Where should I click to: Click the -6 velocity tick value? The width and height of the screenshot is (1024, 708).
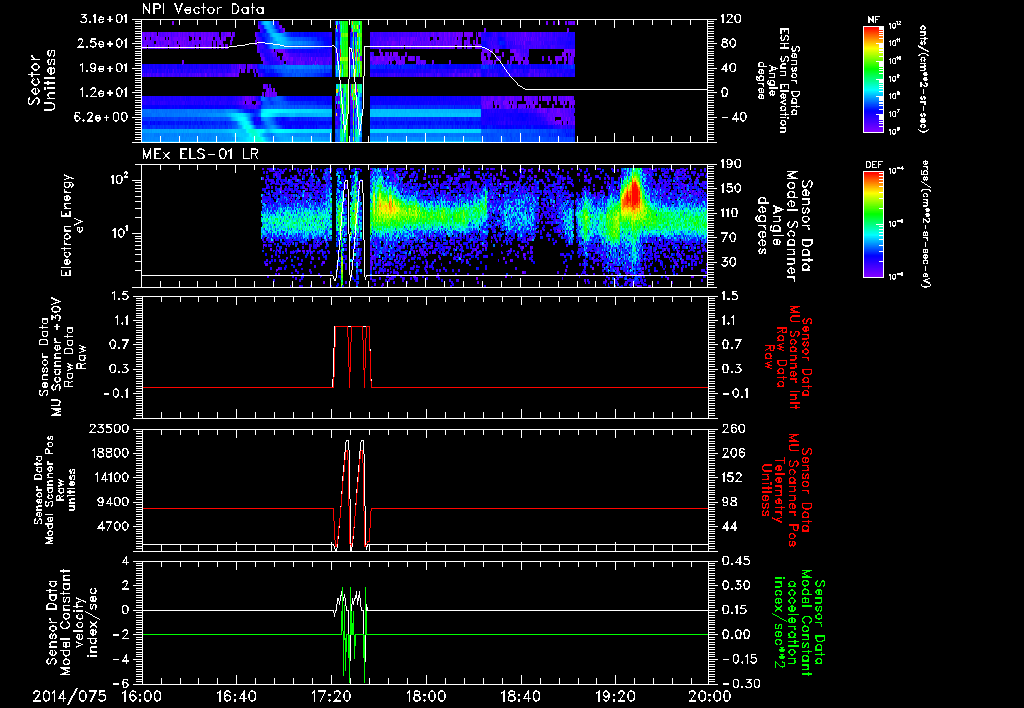pyautogui.click(x=121, y=683)
